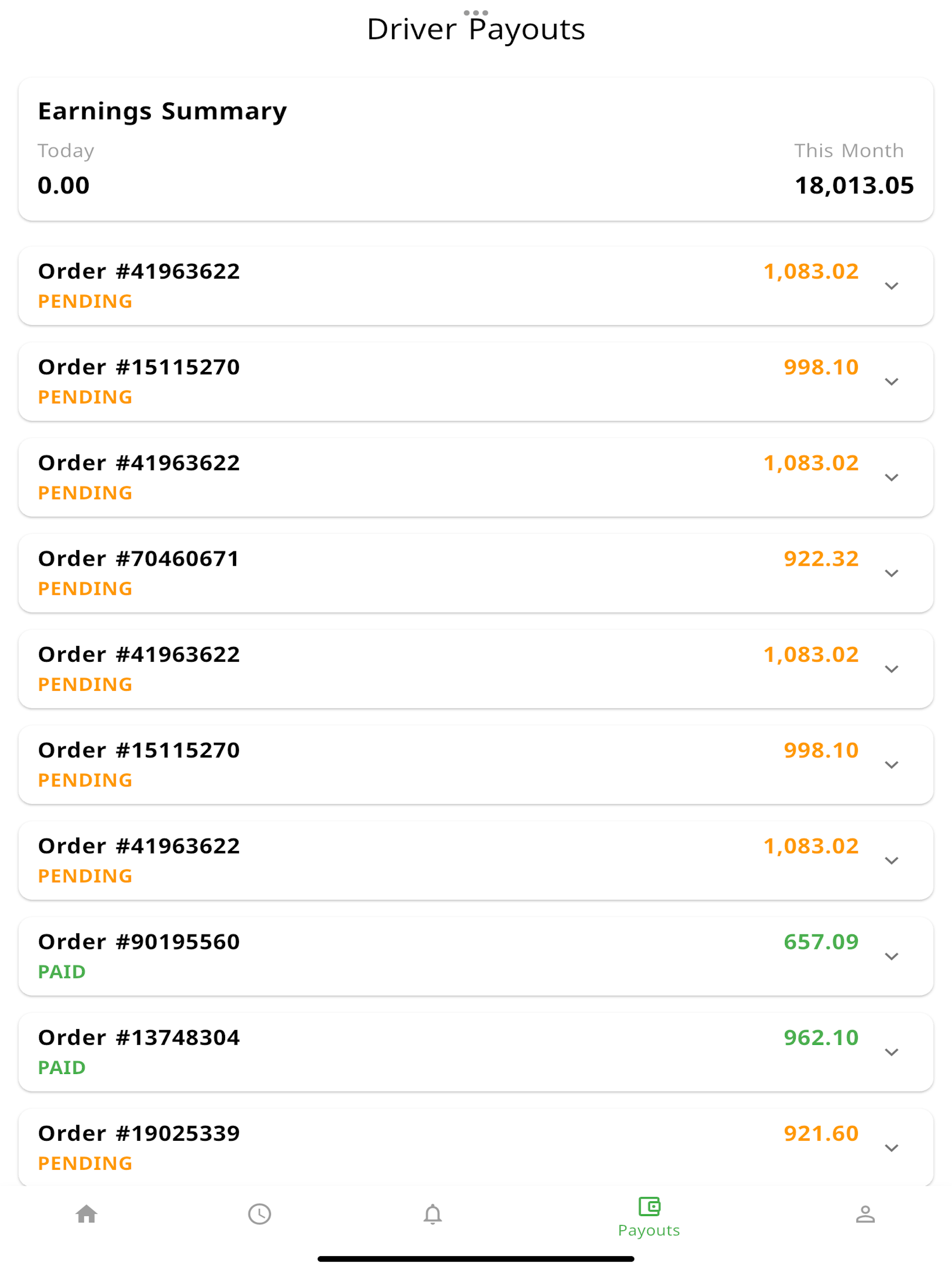Image resolution: width=952 pixels, height=1270 pixels.
Task: Open paid Order #90195560 row
Action: click(x=476, y=957)
